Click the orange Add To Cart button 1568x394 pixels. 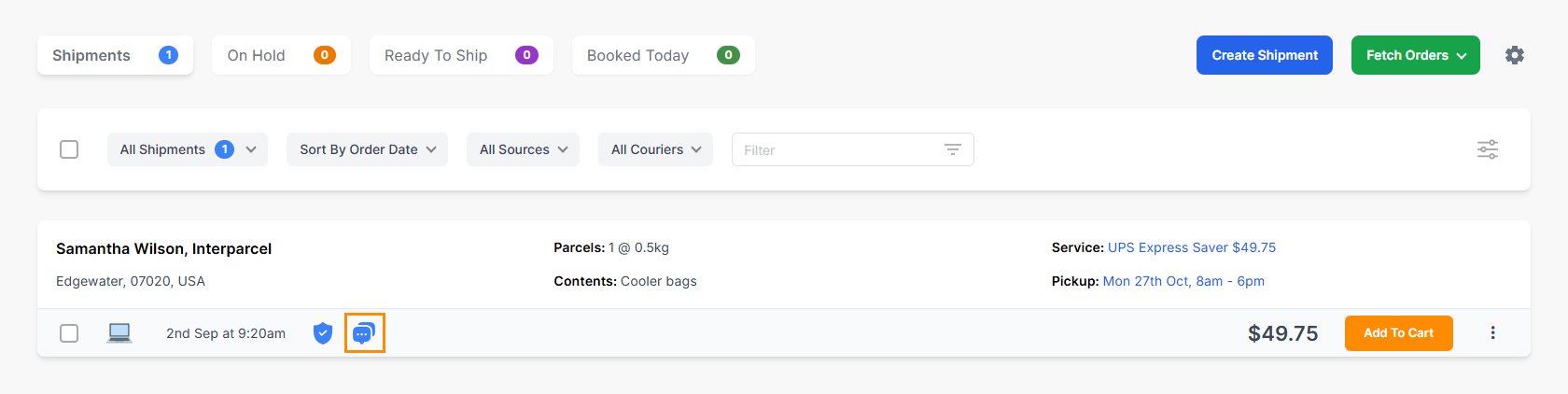pos(1398,333)
